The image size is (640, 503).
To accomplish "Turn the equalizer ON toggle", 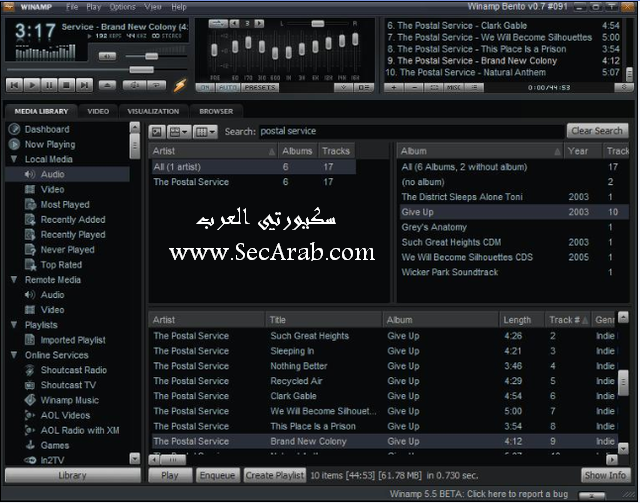I will 205,87.
